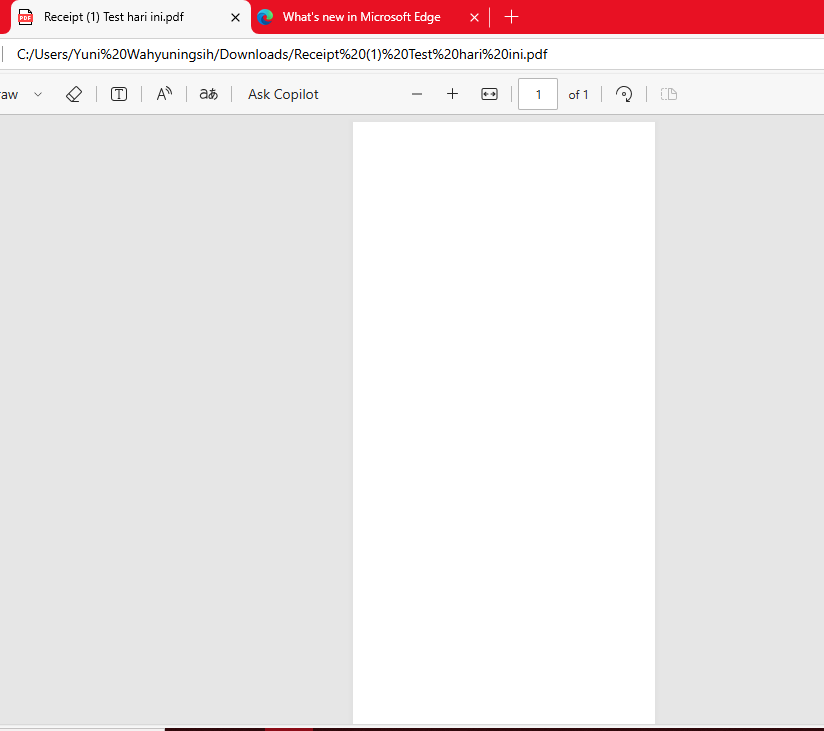The width and height of the screenshot is (824, 731).
Task: Rotate the PDF page
Action: (624, 95)
